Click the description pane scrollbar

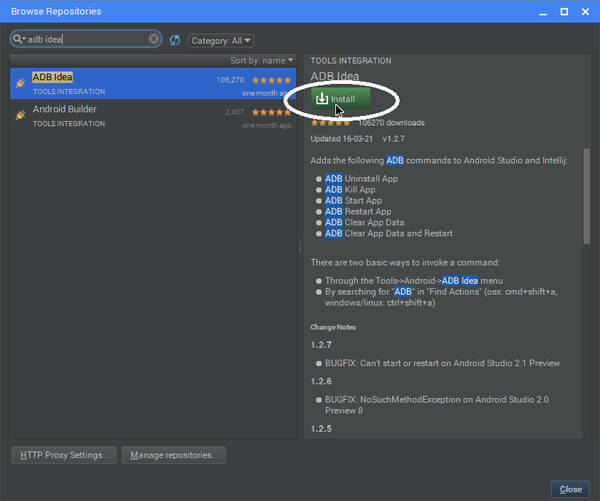pyautogui.click(x=587, y=196)
